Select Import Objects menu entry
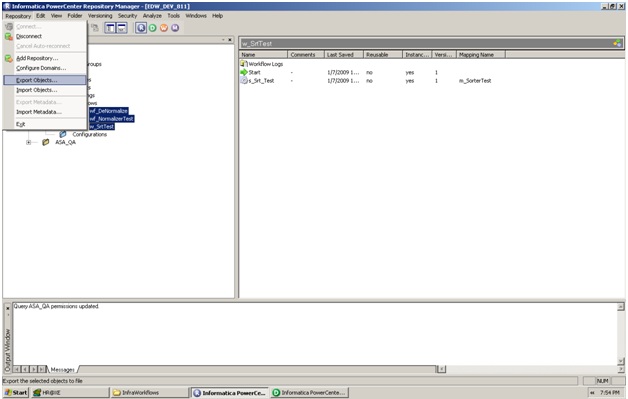The width and height of the screenshot is (628, 399). [x=45, y=90]
